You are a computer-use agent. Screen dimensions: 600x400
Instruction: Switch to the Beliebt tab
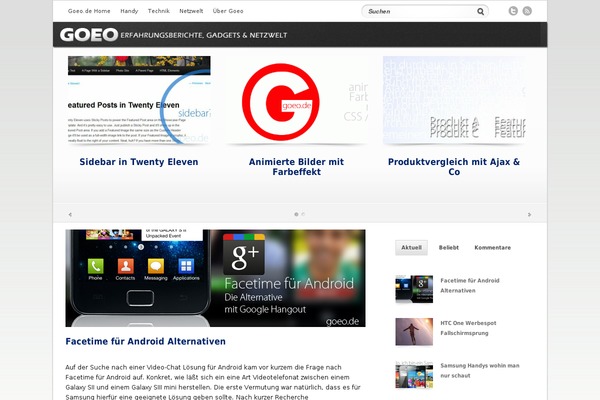(x=449, y=248)
